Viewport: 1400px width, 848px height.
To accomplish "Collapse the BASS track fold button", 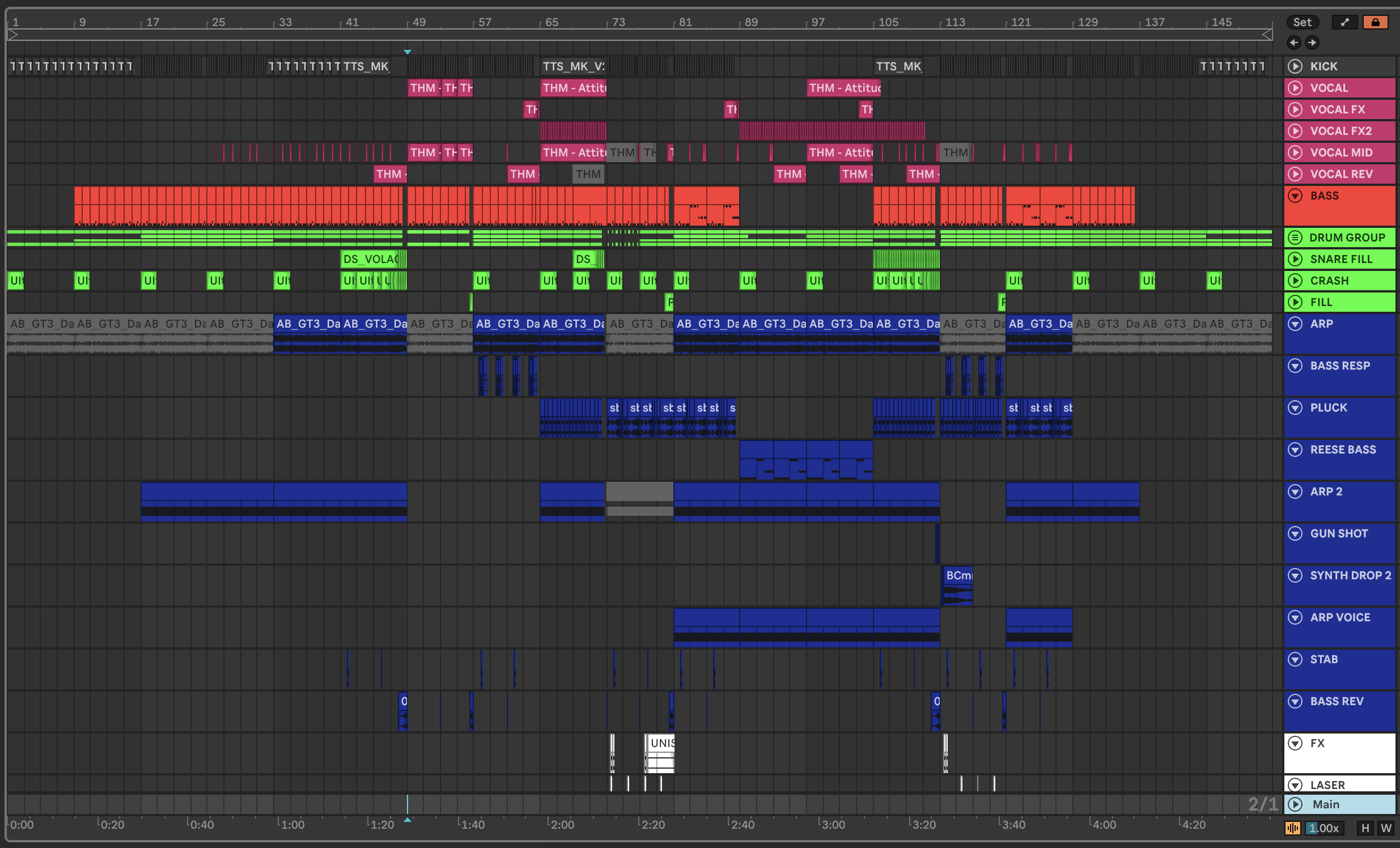I will 1295,196.
